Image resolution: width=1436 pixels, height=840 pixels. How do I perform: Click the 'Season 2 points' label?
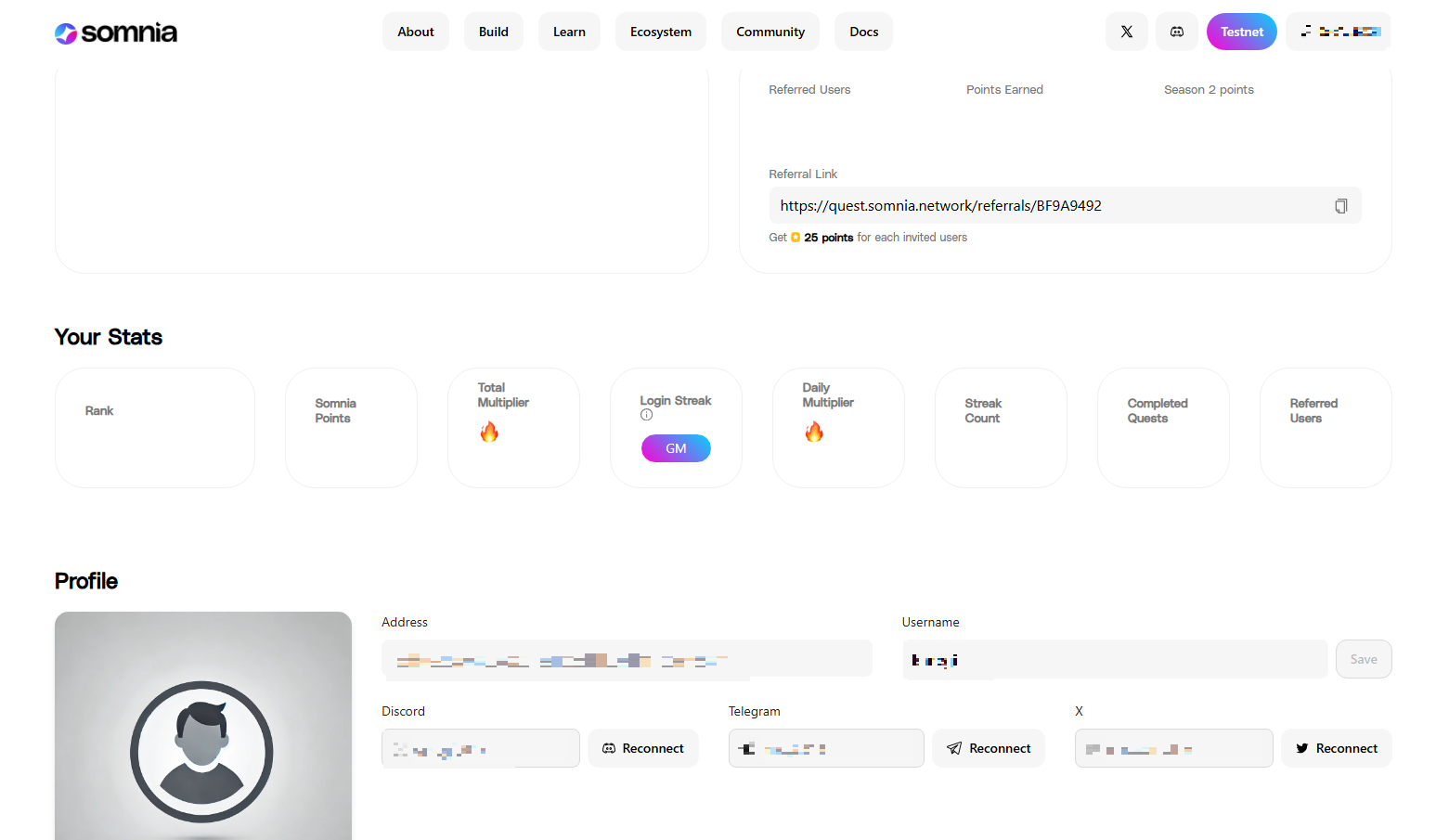(1209, 90)
